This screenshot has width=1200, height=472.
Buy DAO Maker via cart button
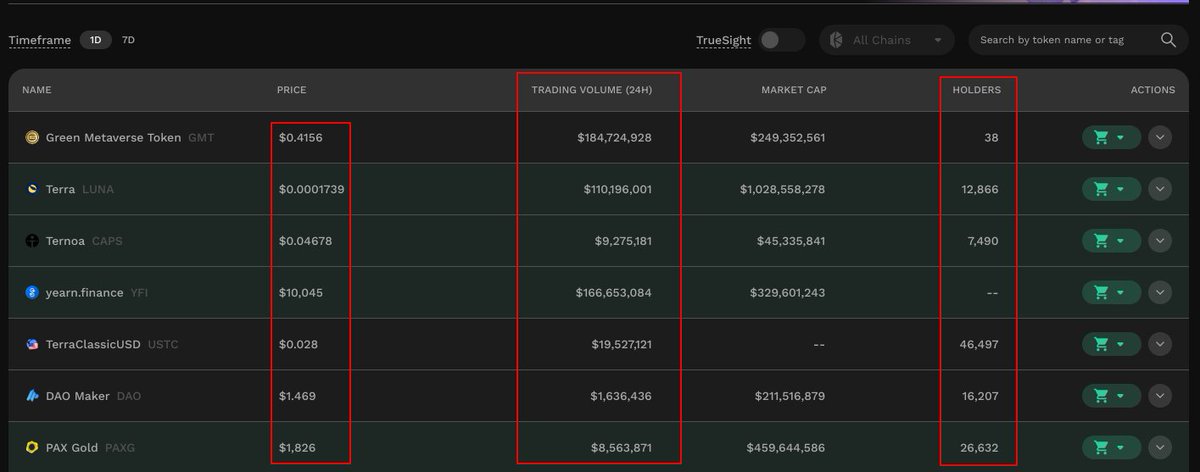(1111, 396)
